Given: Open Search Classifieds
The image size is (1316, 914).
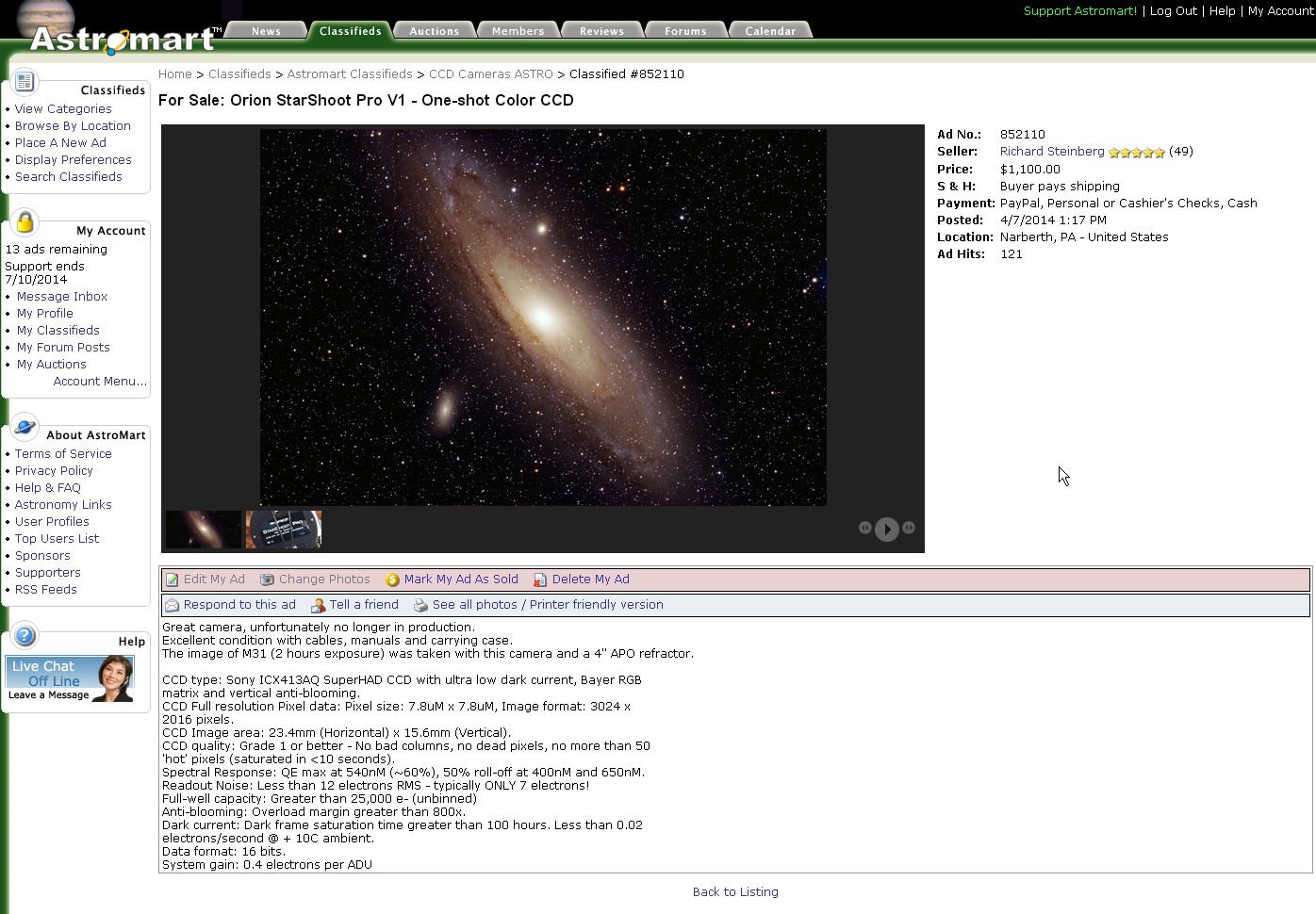Looking at the screenshot, I should click(68, 177).
